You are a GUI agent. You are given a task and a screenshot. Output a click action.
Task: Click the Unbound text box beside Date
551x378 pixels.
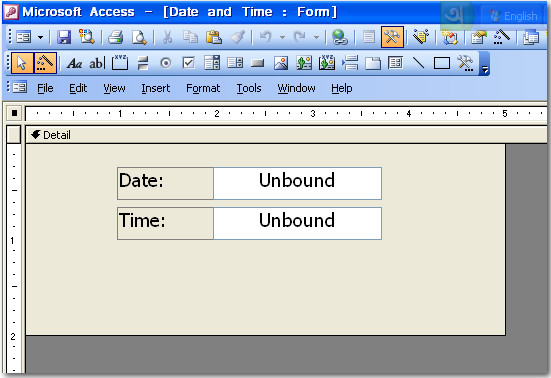click(297, 183)
